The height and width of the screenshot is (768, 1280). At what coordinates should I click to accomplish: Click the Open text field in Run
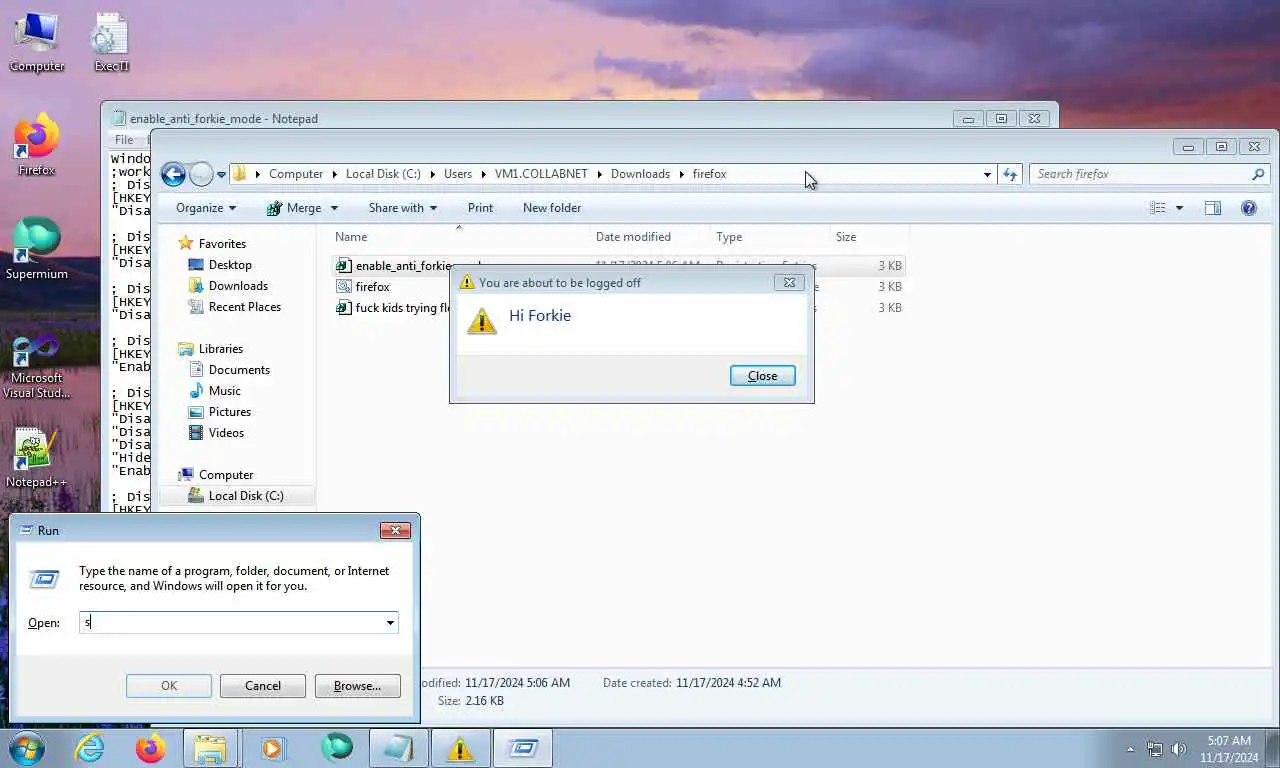tap(231, 622)
